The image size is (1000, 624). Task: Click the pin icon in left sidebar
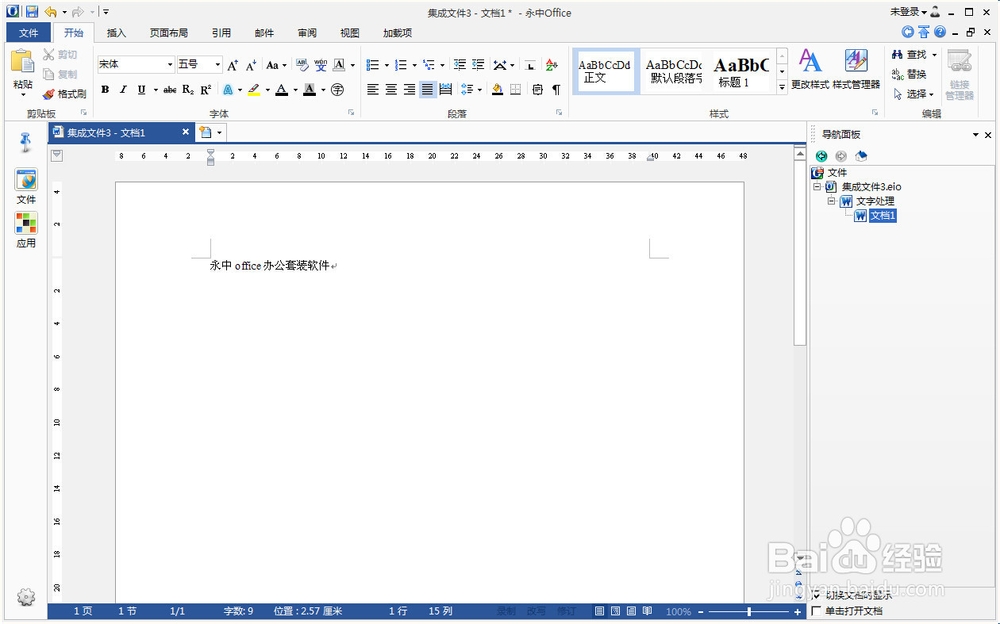click(26, 142)
